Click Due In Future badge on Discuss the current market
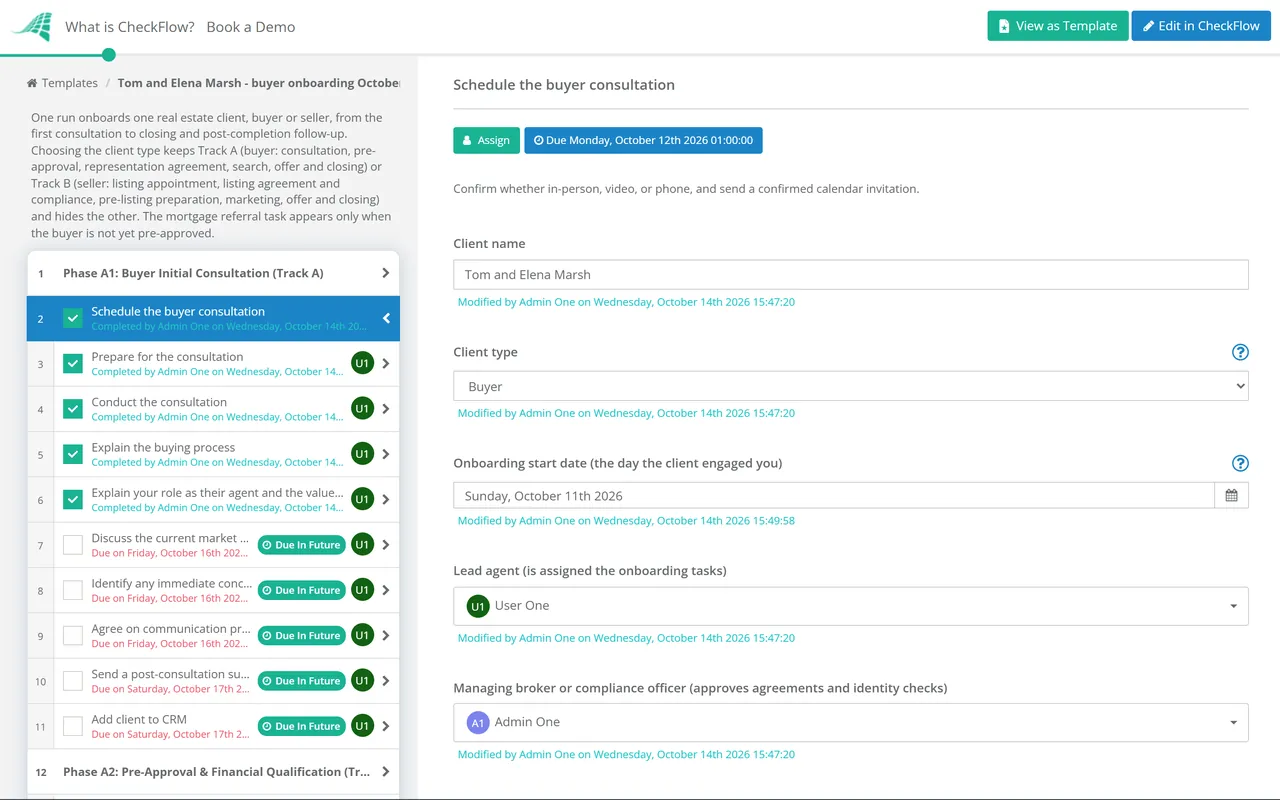 tap(301, 545)
